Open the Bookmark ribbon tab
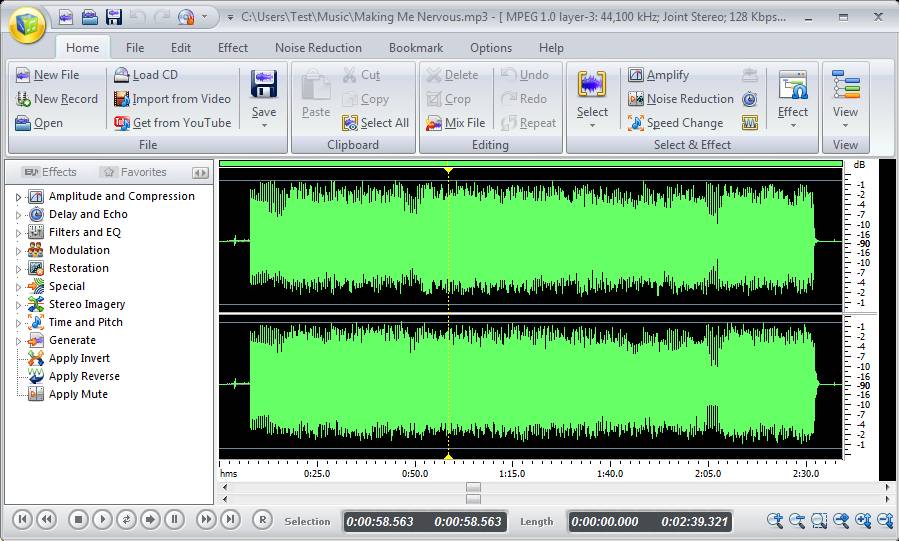This screenshot has width=899, height=541. coord(416,48)
